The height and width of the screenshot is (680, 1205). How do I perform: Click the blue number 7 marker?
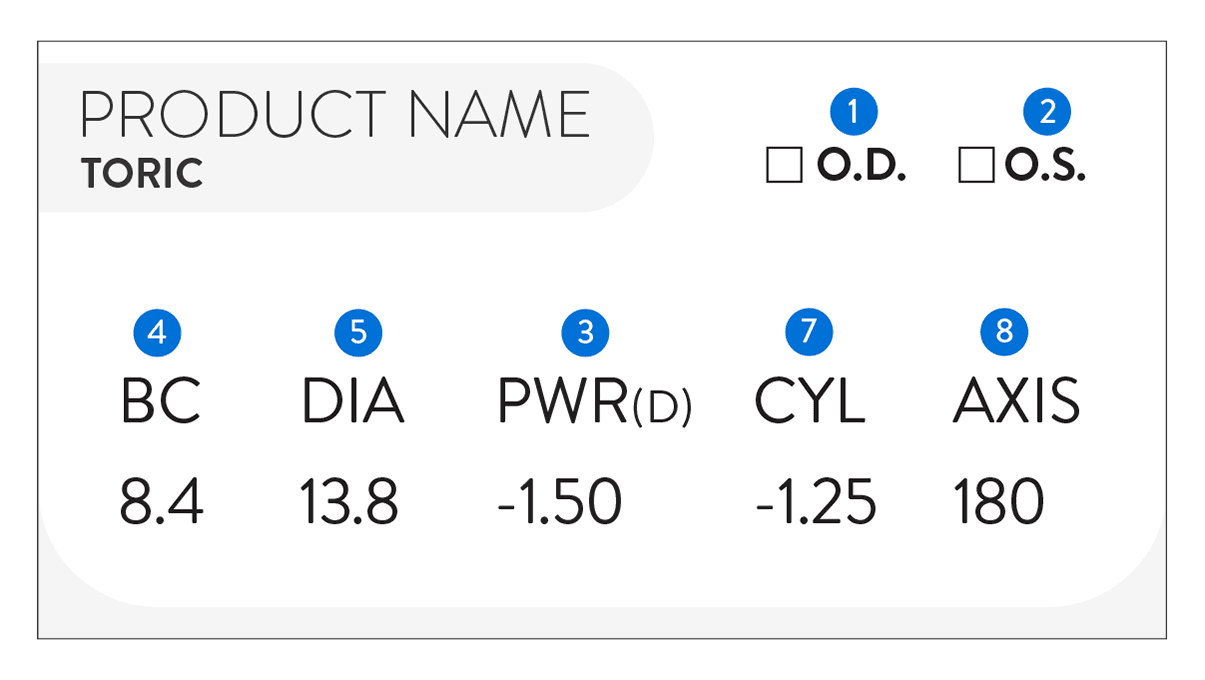point(809,332)
